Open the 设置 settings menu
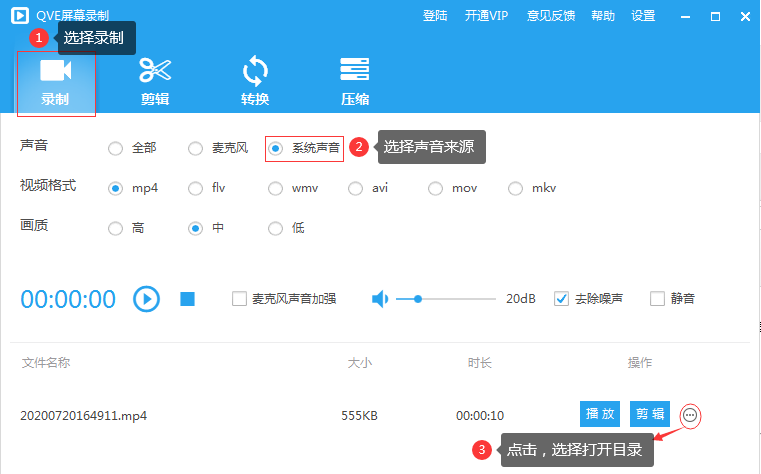Image resolution: width=761 pixels, height=474 pixels. tap(644, 16)
